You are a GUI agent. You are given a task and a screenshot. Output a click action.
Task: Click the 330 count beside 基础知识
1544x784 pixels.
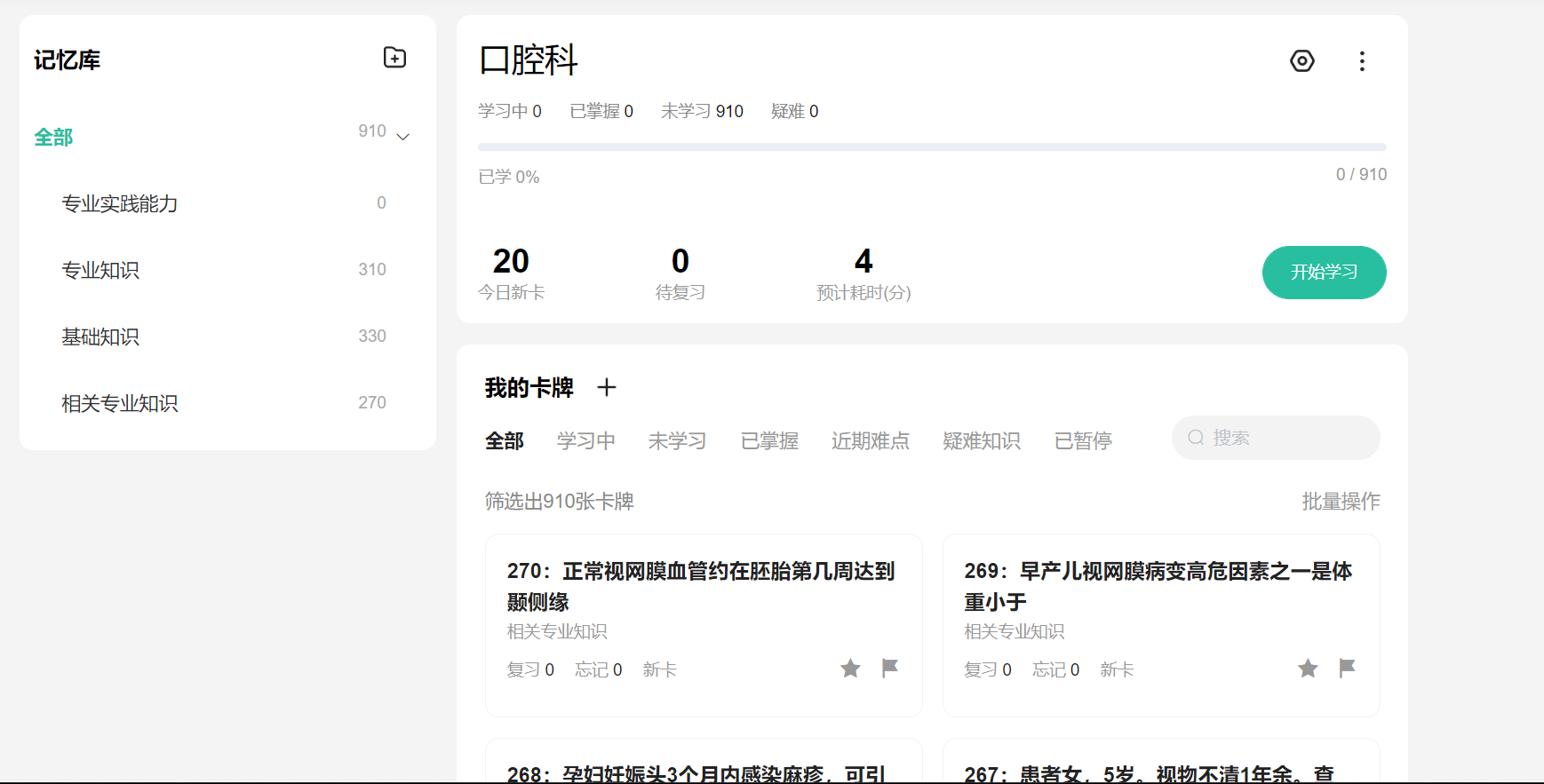(372, 337)
